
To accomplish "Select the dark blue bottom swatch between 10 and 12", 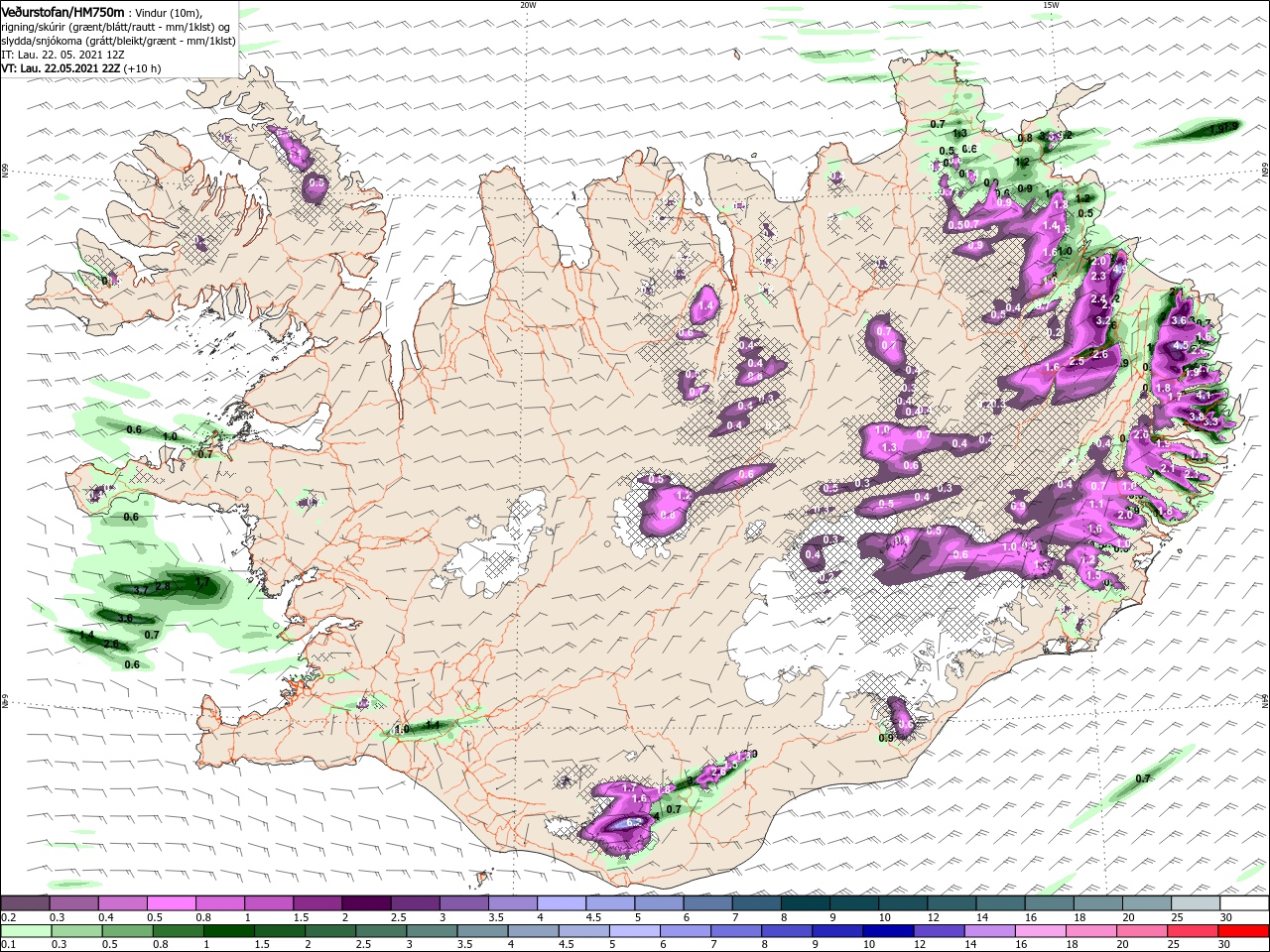I will tap(888, 931).
